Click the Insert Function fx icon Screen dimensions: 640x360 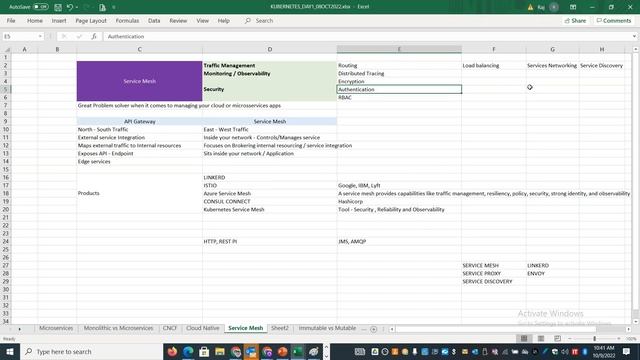(94, 36)
